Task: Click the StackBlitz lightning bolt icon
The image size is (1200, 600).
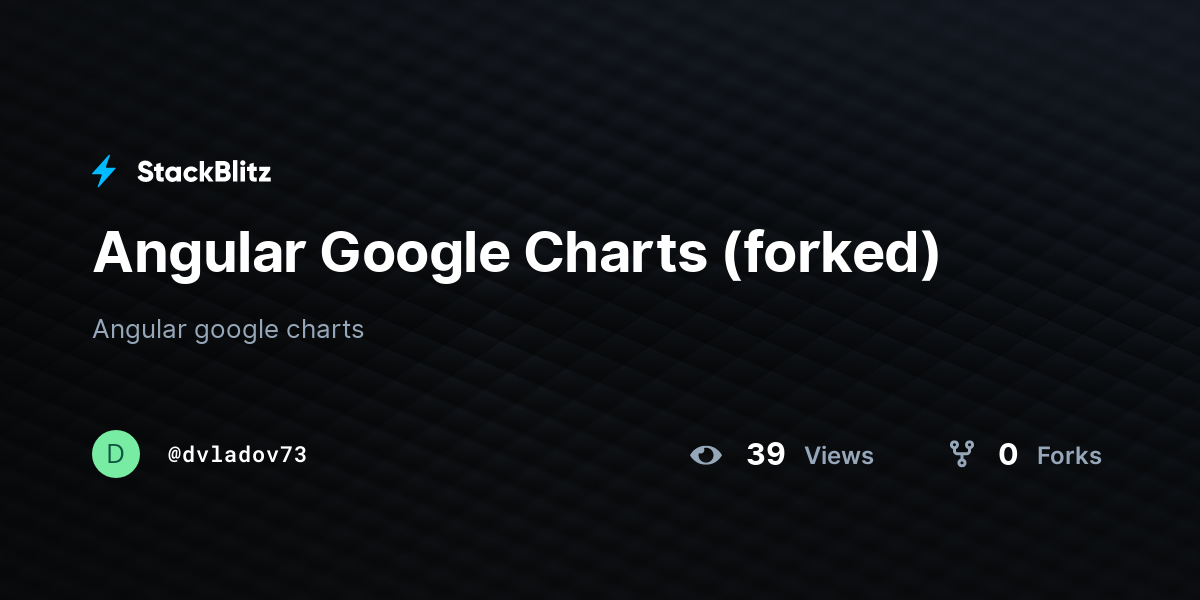Action: [104, 172]
